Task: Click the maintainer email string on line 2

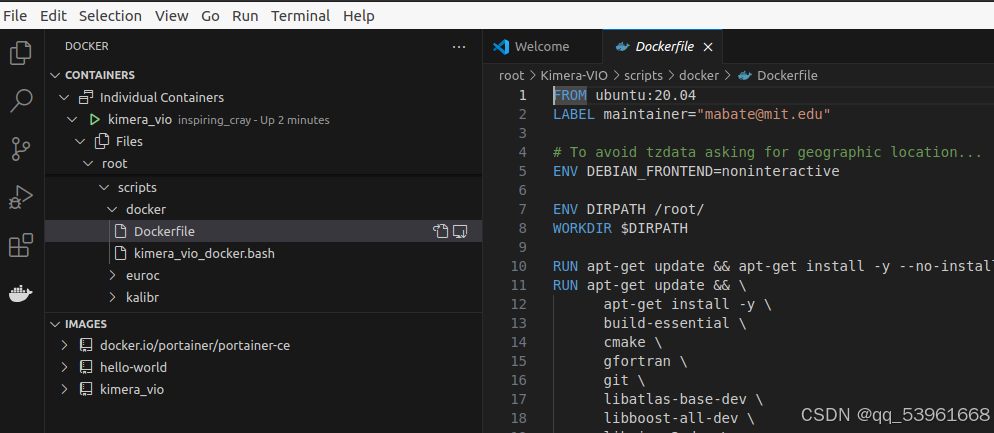Action: pos(764,114)
